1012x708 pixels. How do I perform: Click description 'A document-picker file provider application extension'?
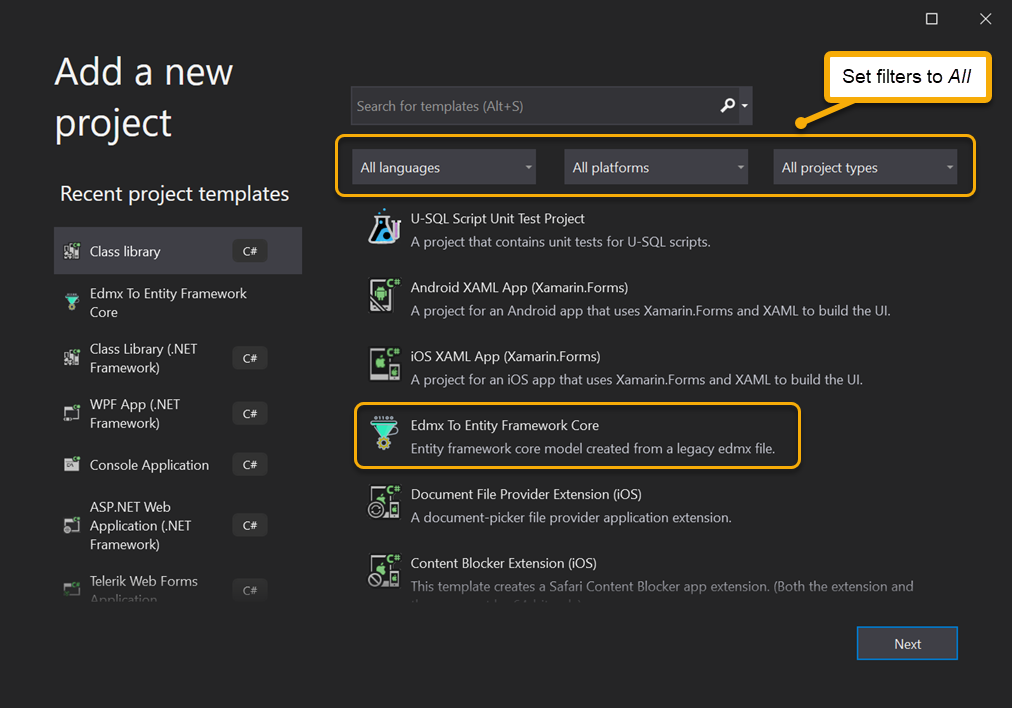(571, 518)
